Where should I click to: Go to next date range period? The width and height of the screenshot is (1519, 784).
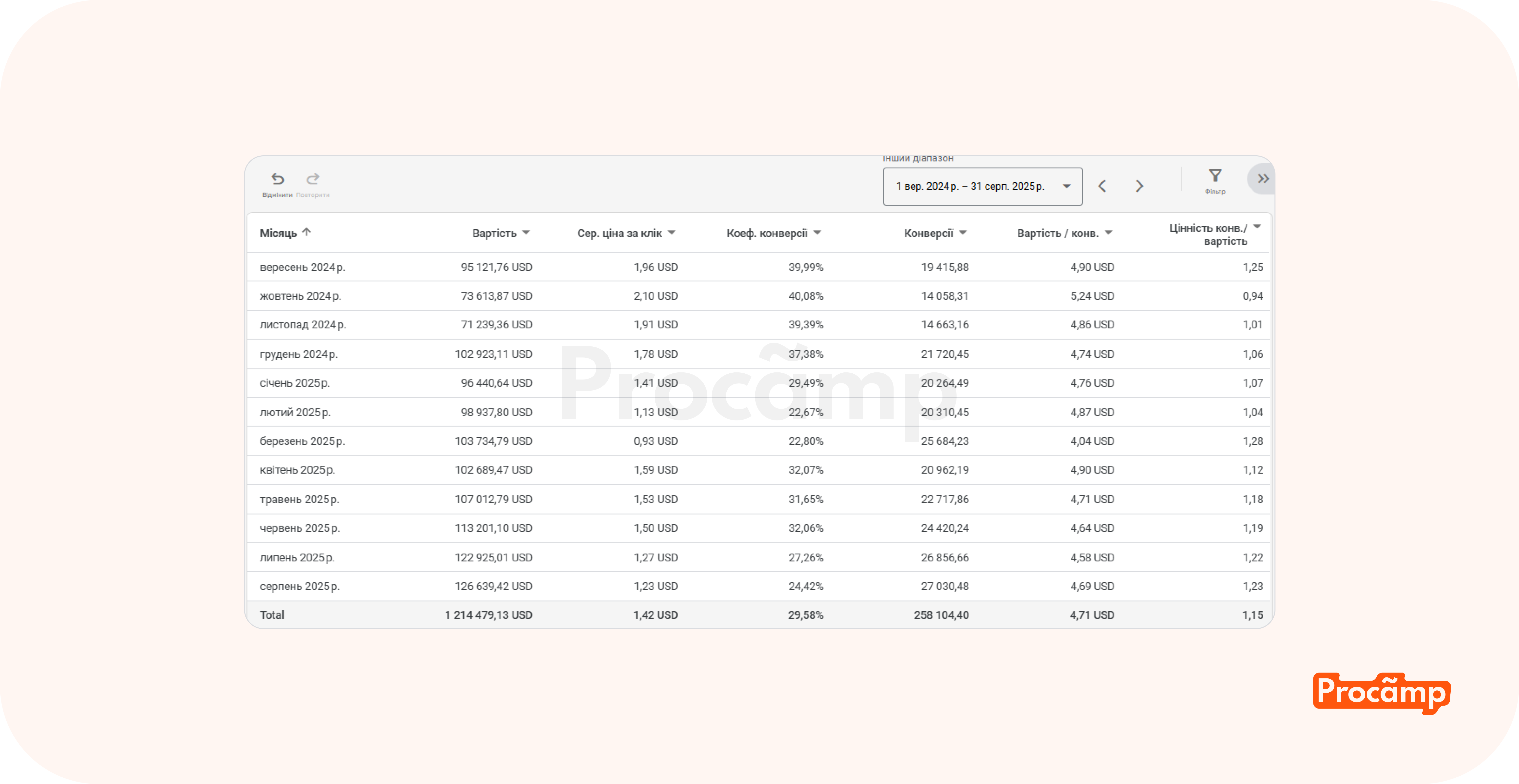pyautogui.click(x=1139, y=186)
